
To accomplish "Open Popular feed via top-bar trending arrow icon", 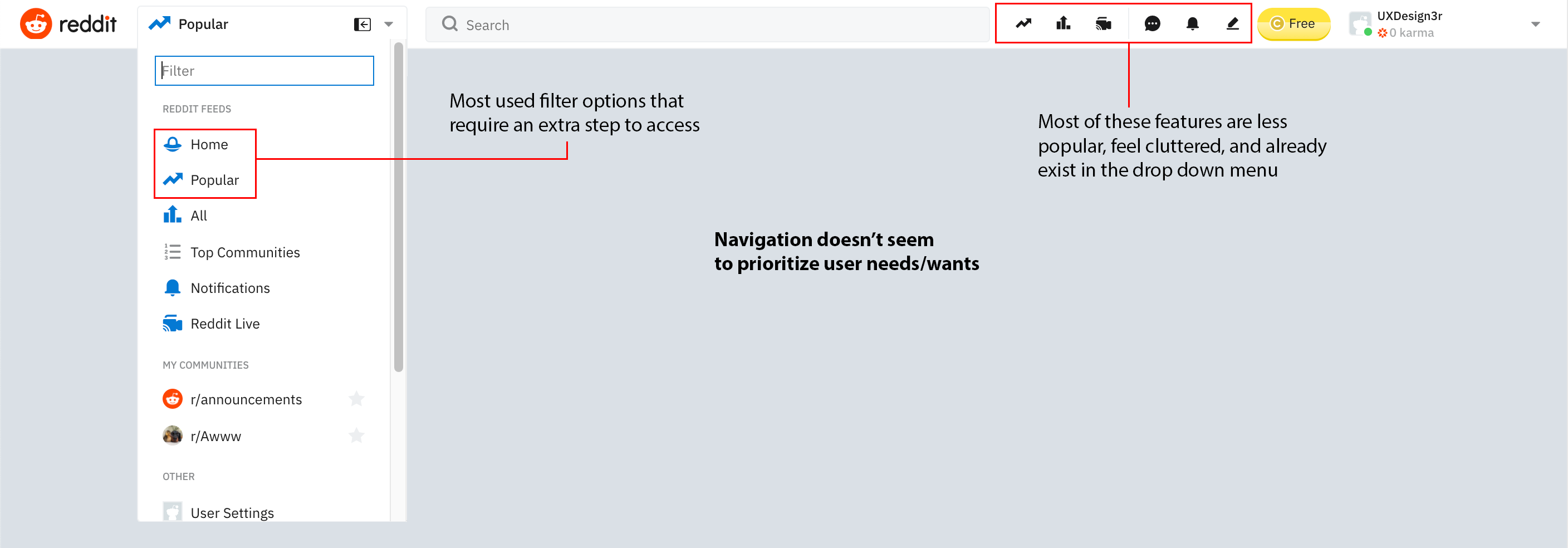I will (x=1023, y=24).
